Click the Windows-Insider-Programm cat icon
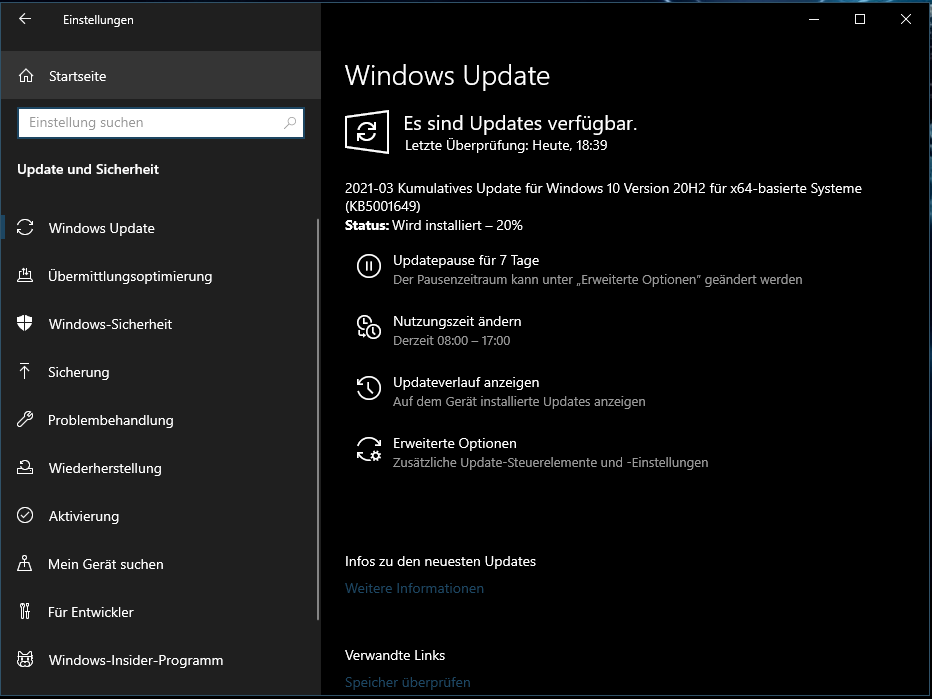This screenshot has width=932, height=699. [x=25, y=659]
